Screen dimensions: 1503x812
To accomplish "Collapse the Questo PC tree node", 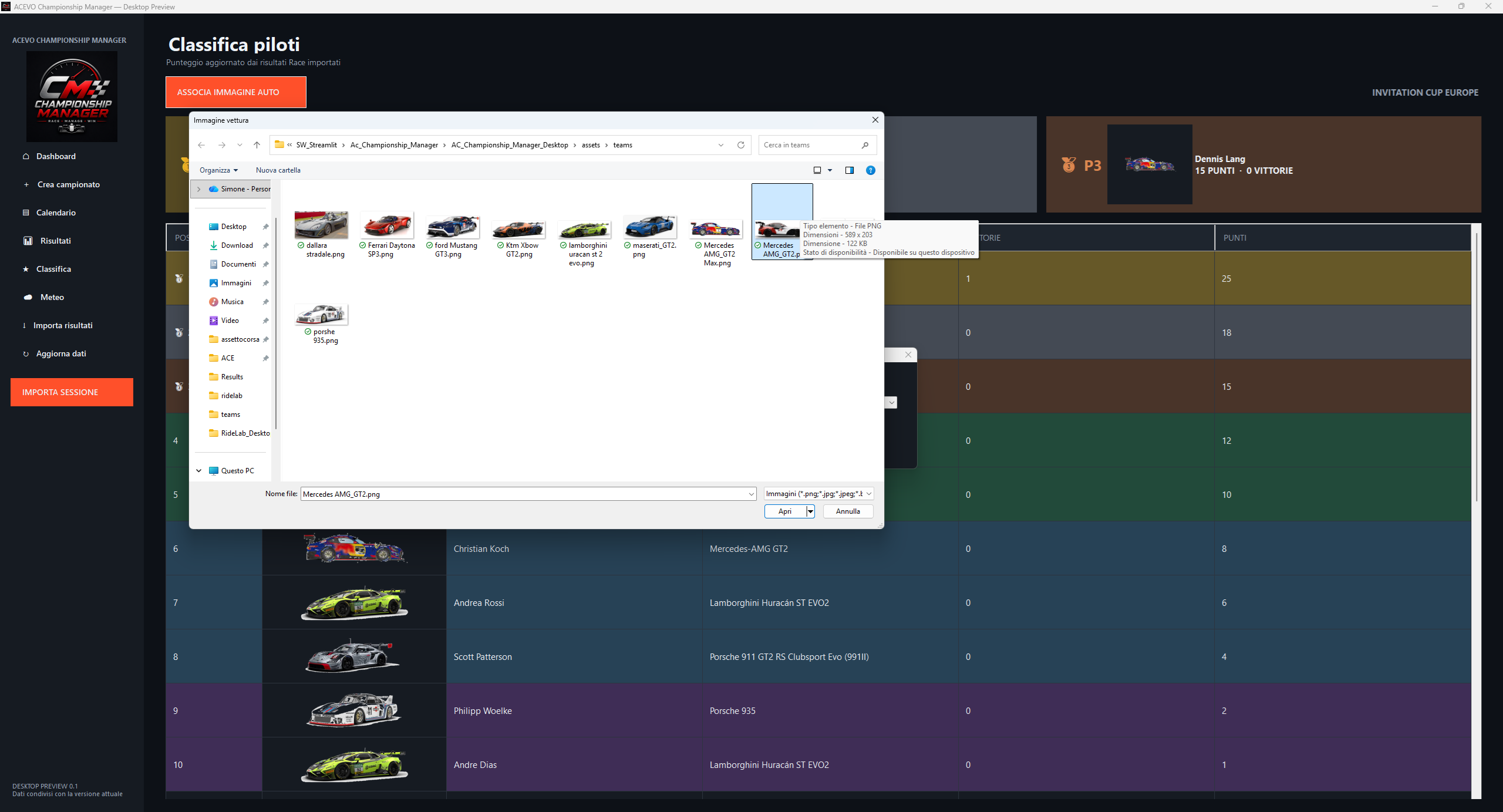I will [199, 471].
